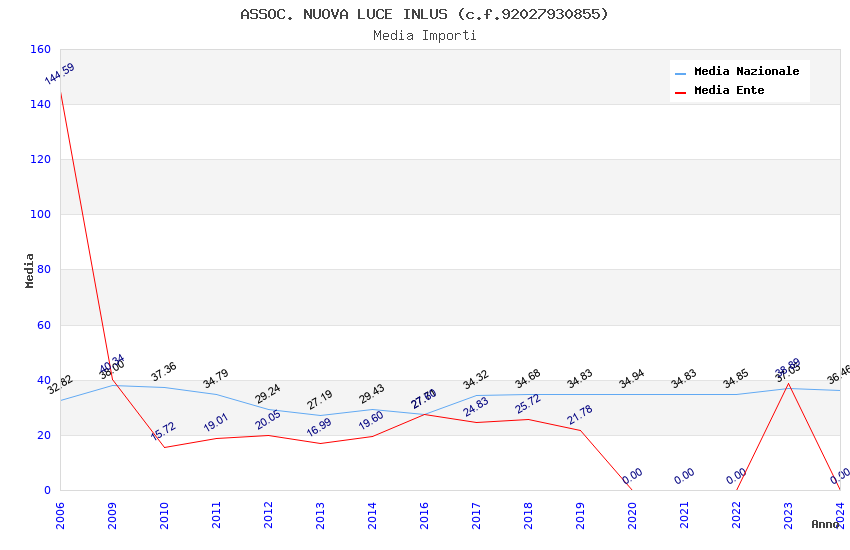Screen dimensions: 850x550
Task: Click the 2010 year axis label
Action: [x=164, y=515]
